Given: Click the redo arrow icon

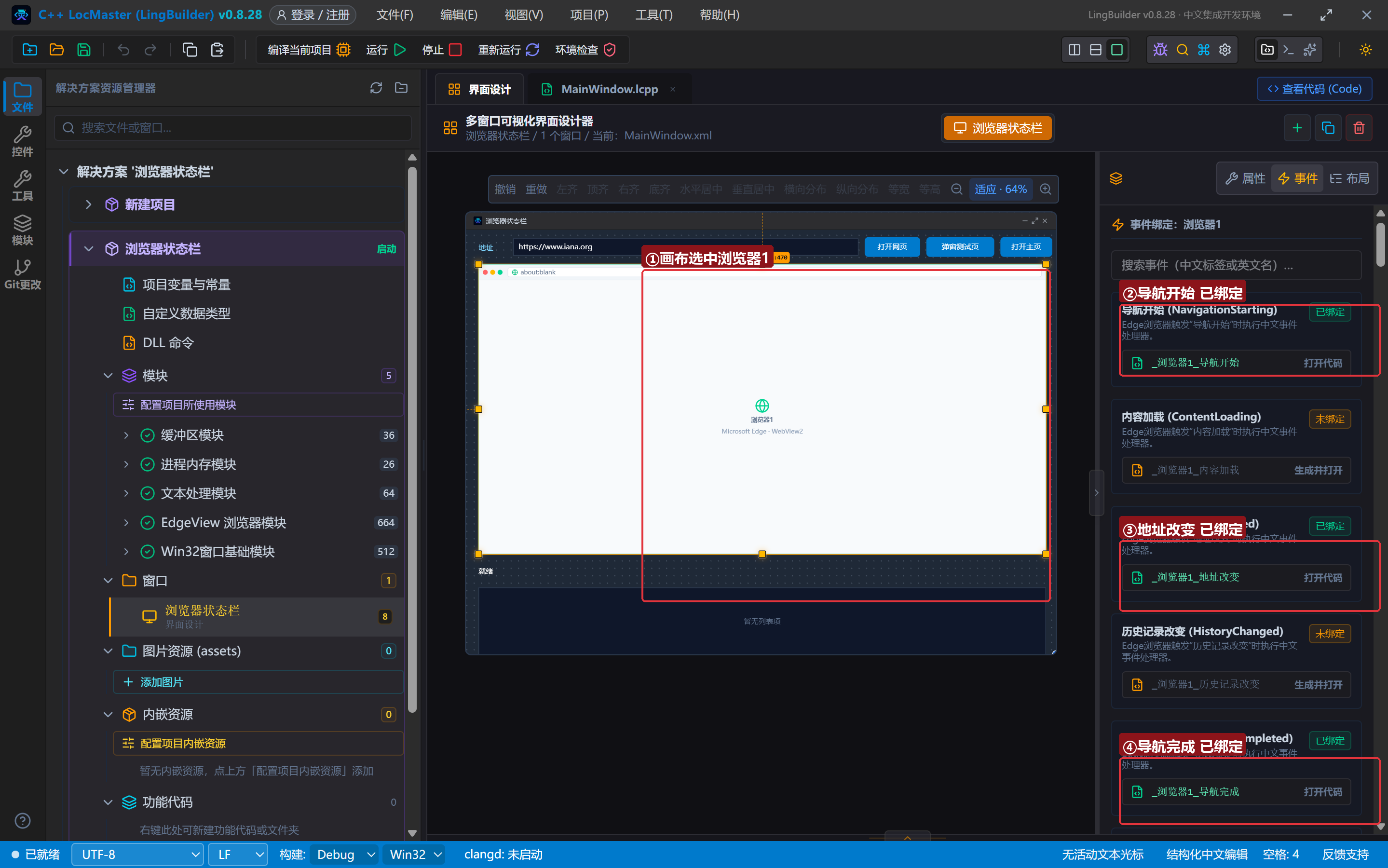Looking at the screenshot, I should [150, 50].
